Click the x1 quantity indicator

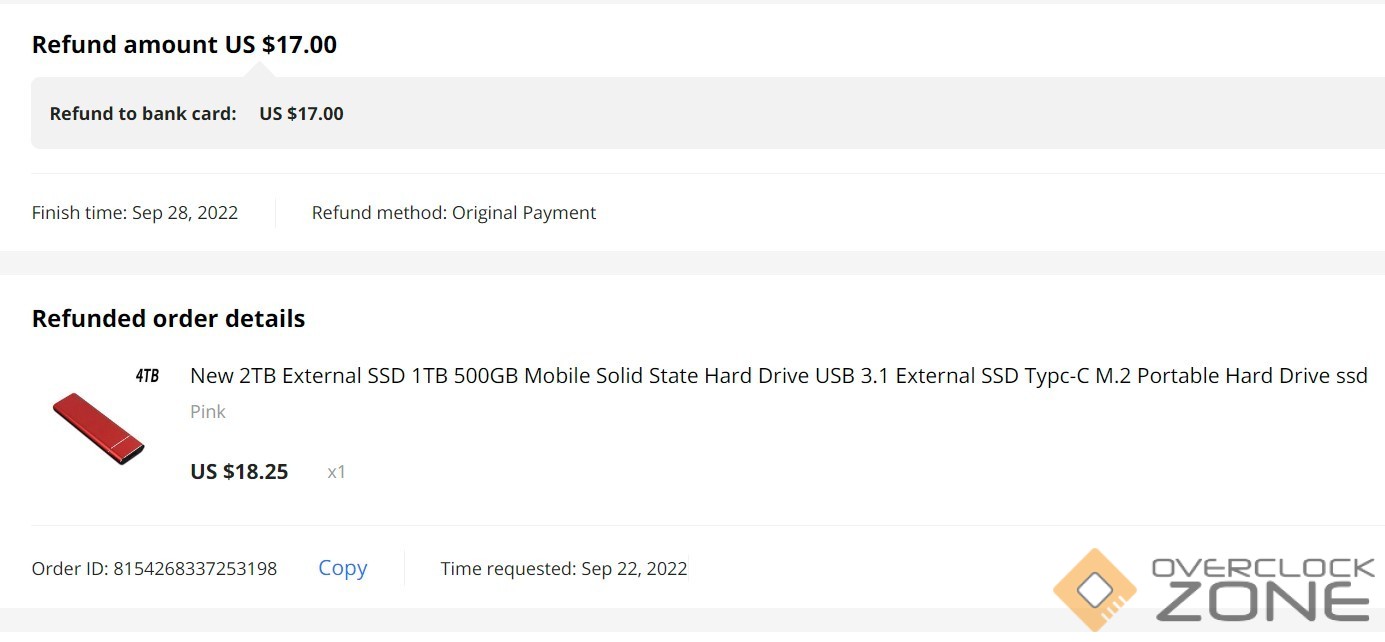336,472
